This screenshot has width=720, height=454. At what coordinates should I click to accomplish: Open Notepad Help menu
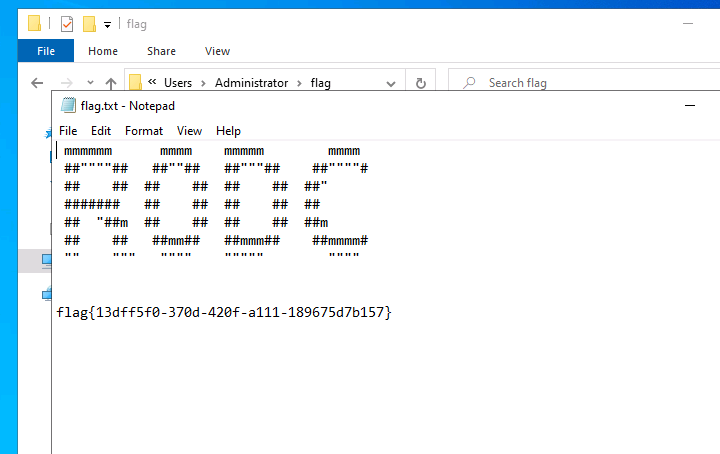pos(228,131)
